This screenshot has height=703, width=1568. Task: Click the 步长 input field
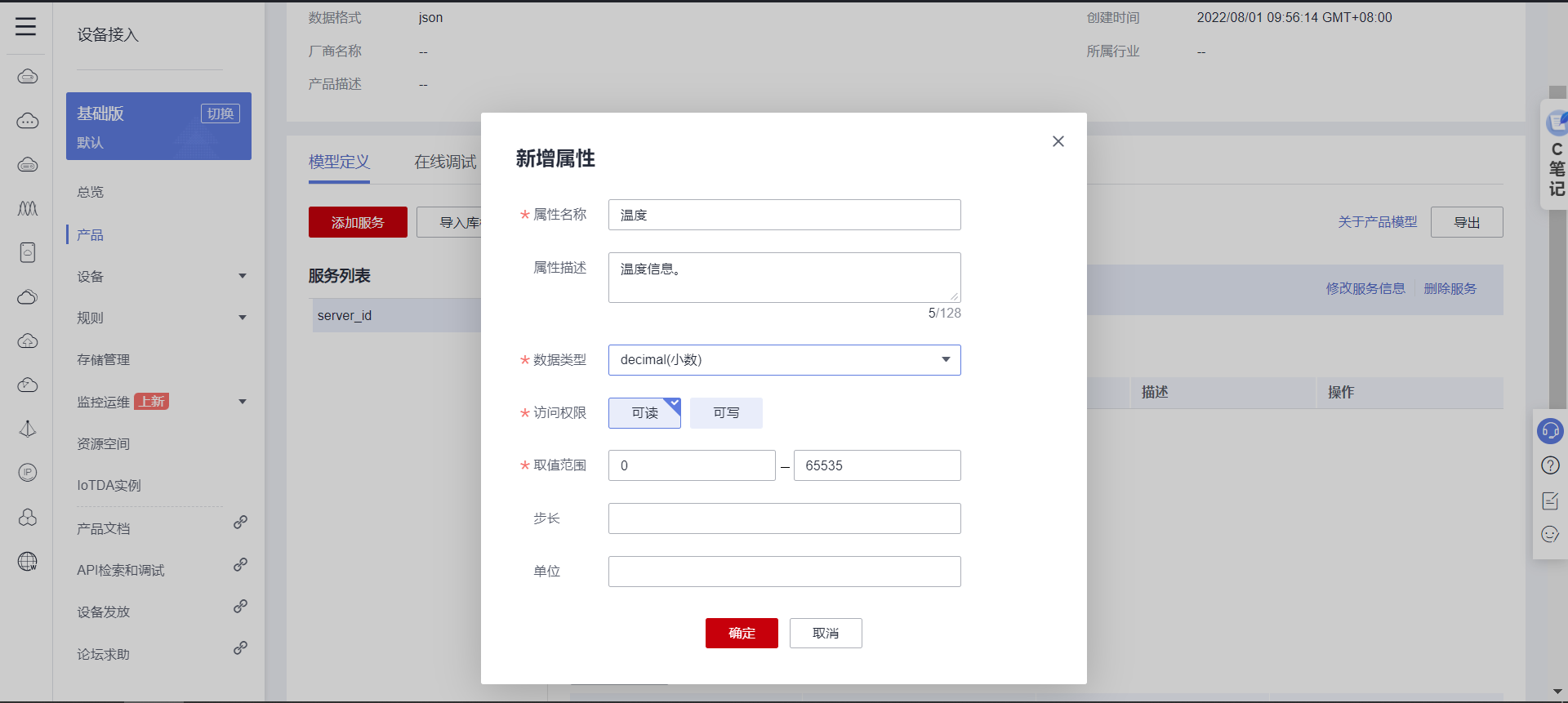coord(784,518)
